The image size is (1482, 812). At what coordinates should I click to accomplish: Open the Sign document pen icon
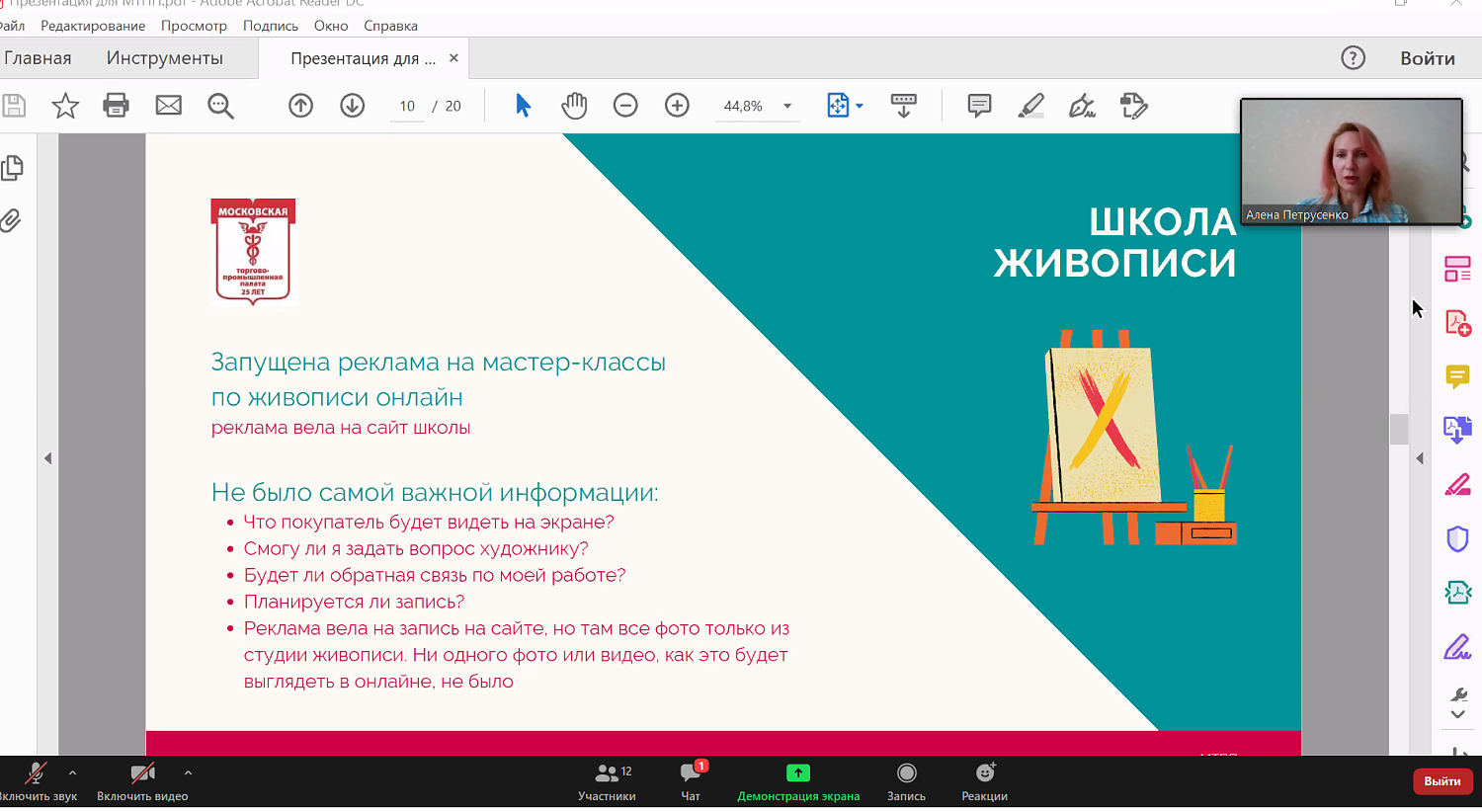tap(1082, 106)
